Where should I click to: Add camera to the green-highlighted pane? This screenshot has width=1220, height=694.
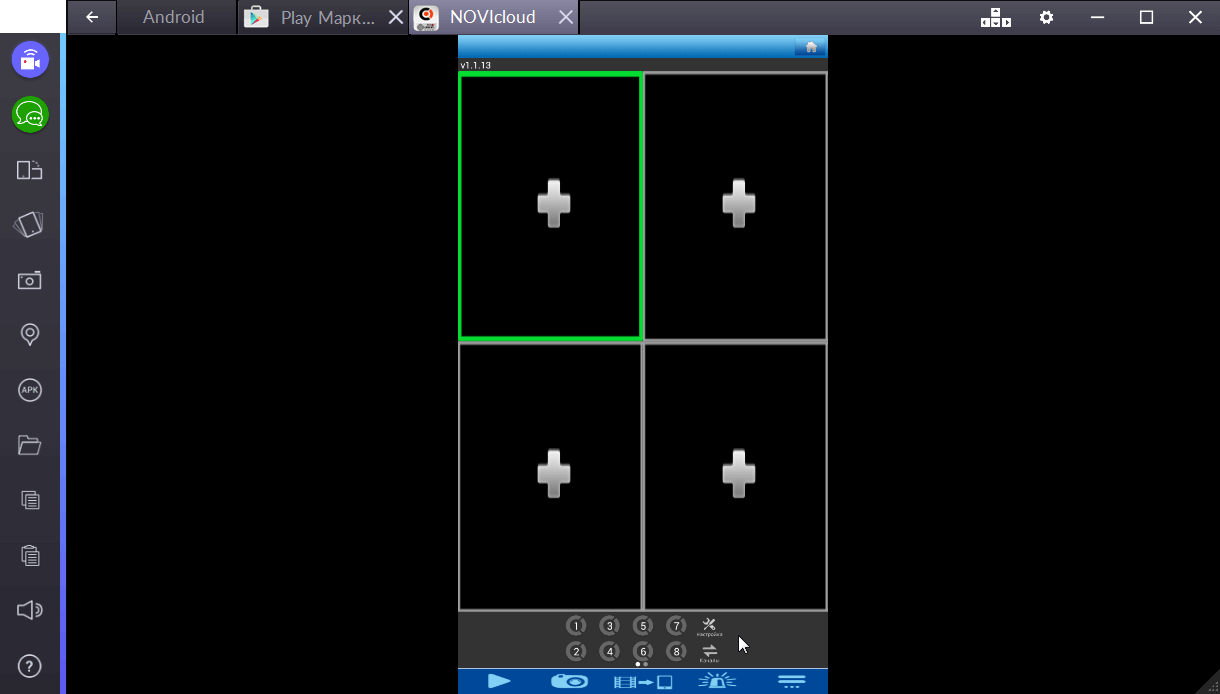point(553,204)
